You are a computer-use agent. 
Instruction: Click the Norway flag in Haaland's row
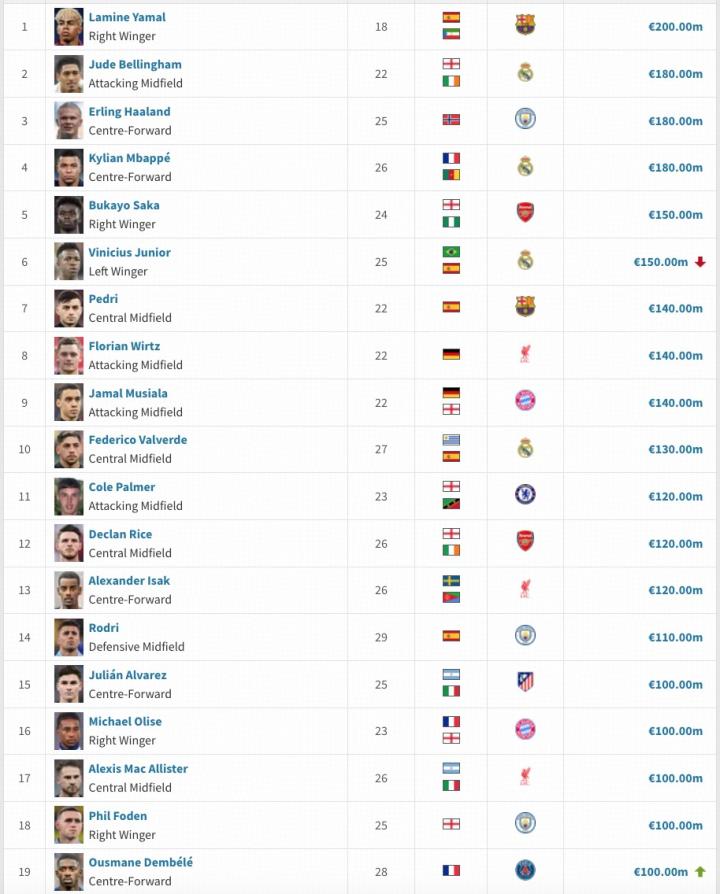click(x=451, y=120)
